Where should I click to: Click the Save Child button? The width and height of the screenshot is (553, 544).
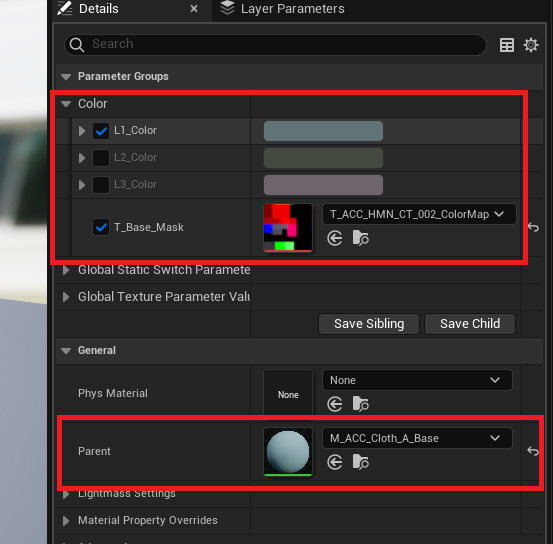pyautogui.click(x=470, y=324)
